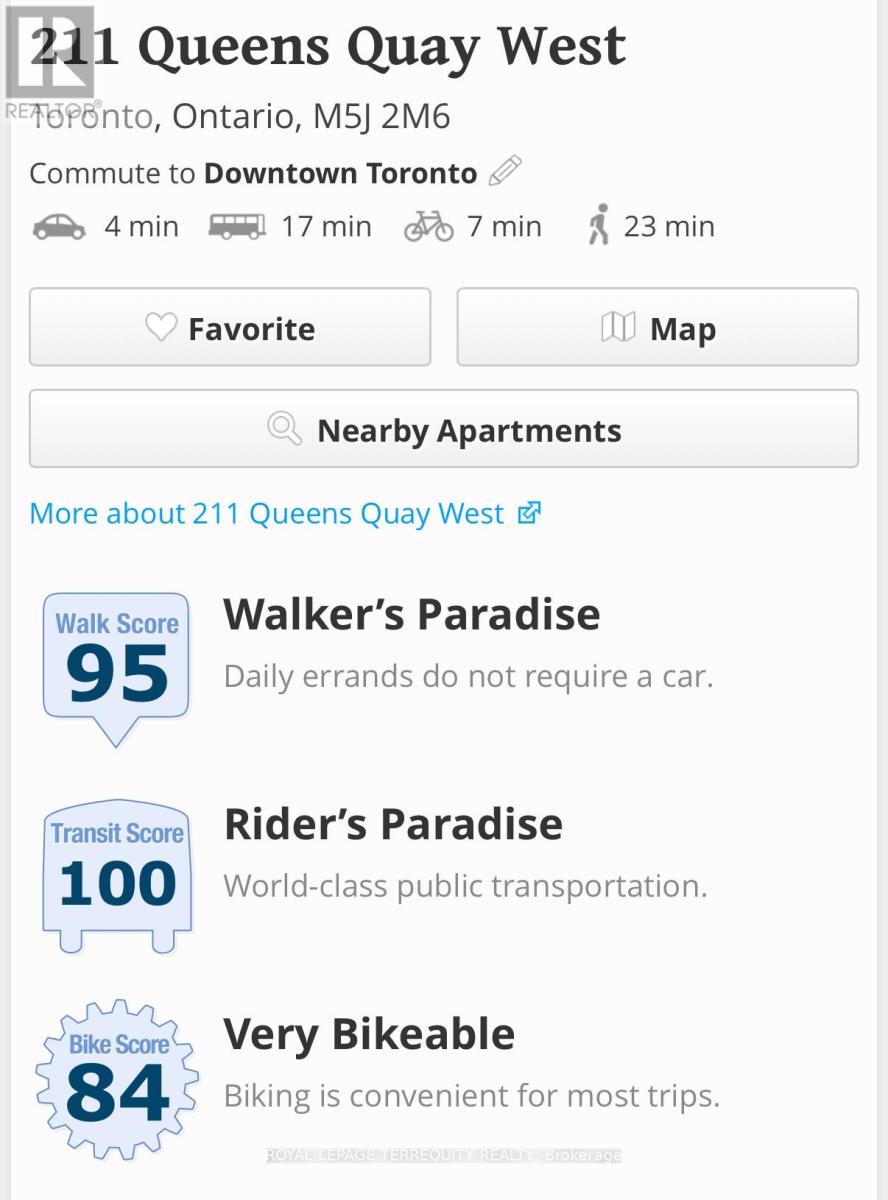Search Nearby Apartments button
Screen dimensions: 888x1200
444,430
